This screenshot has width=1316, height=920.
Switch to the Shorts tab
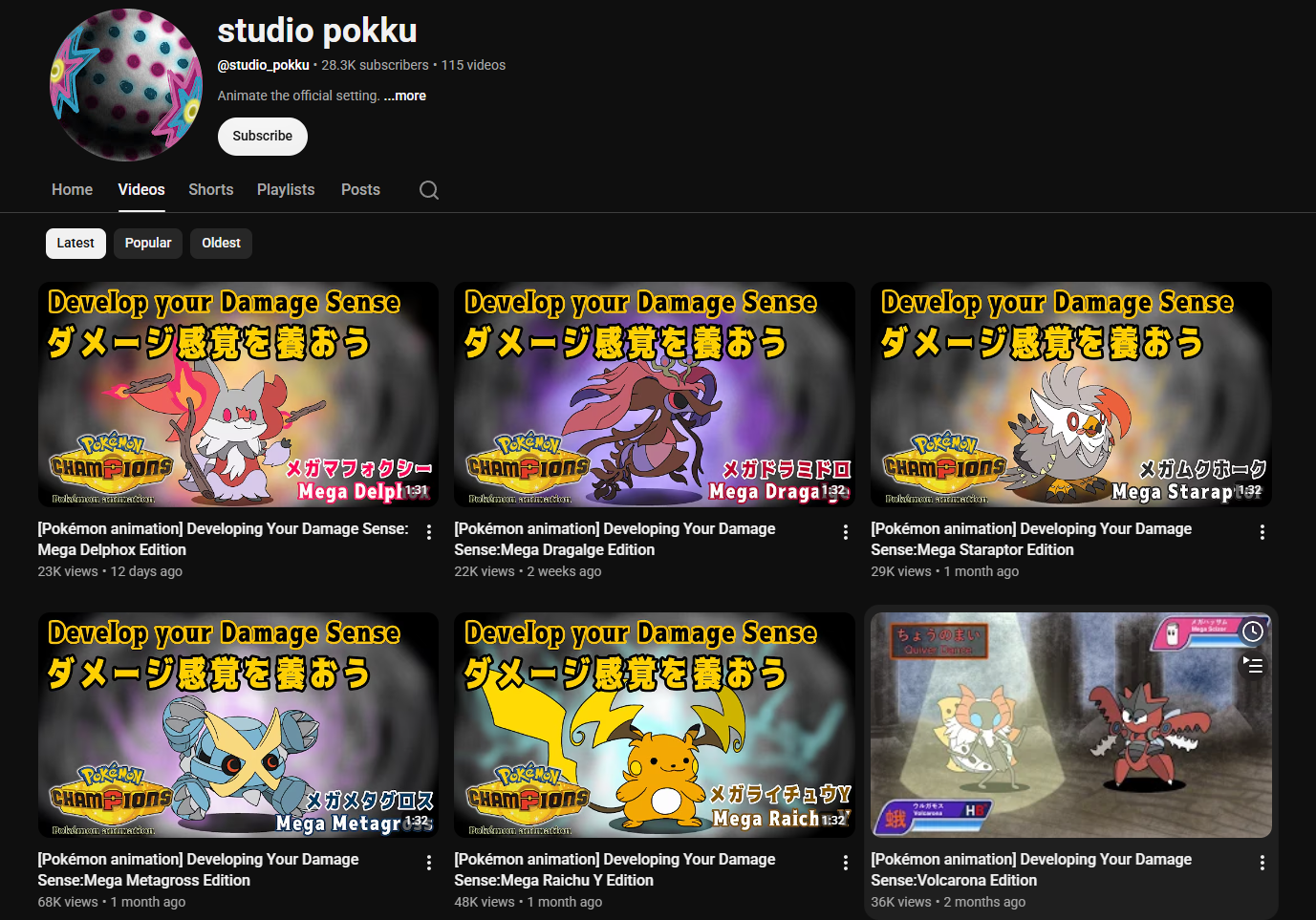[x=211, y=190]
